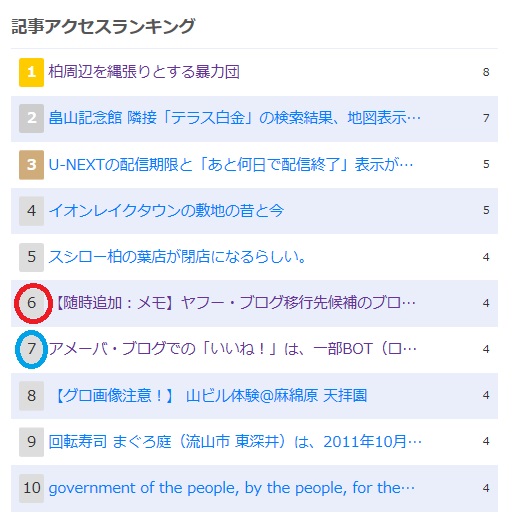Click the rank 10 number badge
The image size is (515, 528).
tap(31, 488)
